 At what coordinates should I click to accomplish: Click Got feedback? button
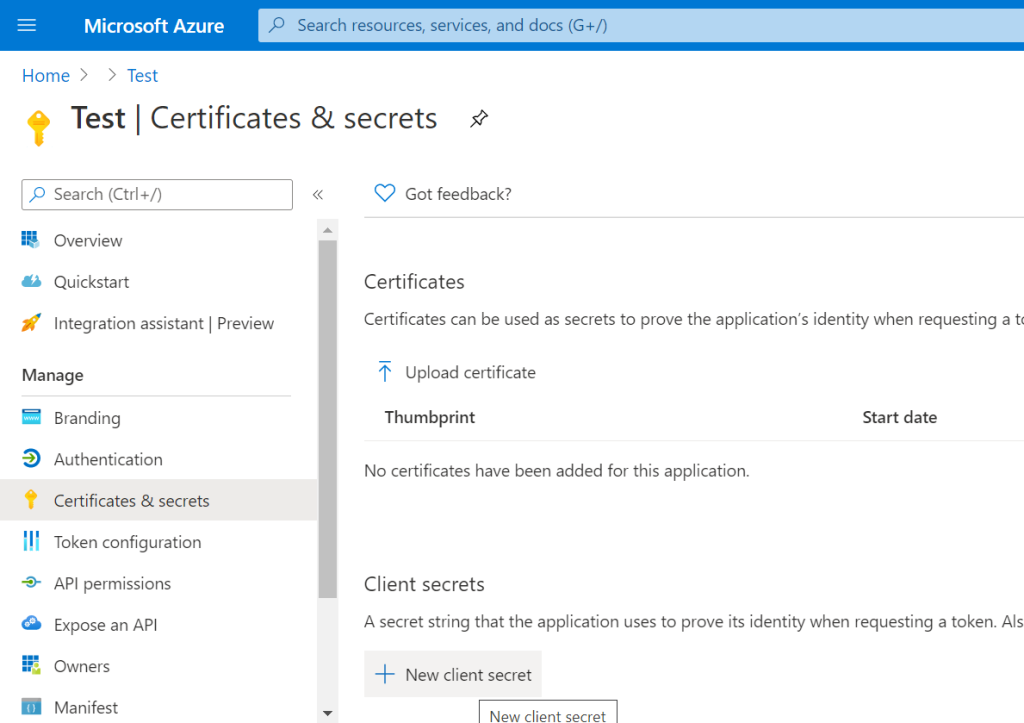(443, 194)
